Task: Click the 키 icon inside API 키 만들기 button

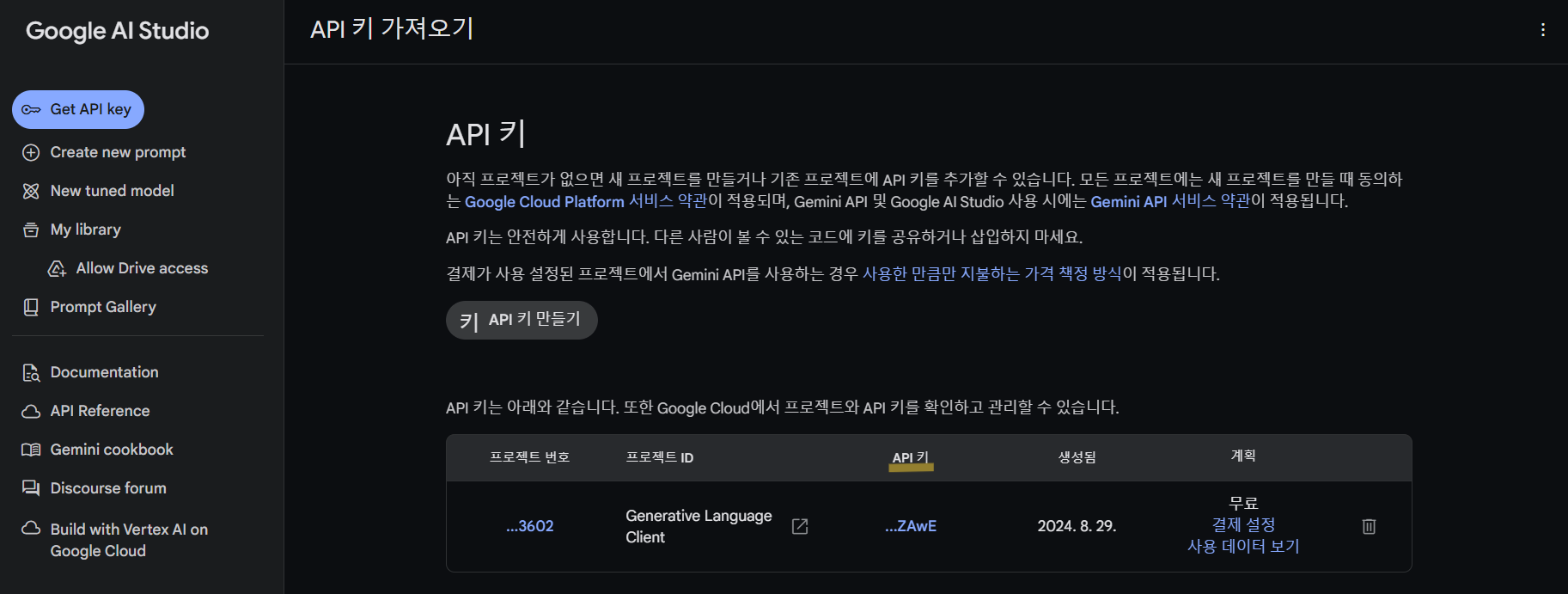Action: click(468, 321)
